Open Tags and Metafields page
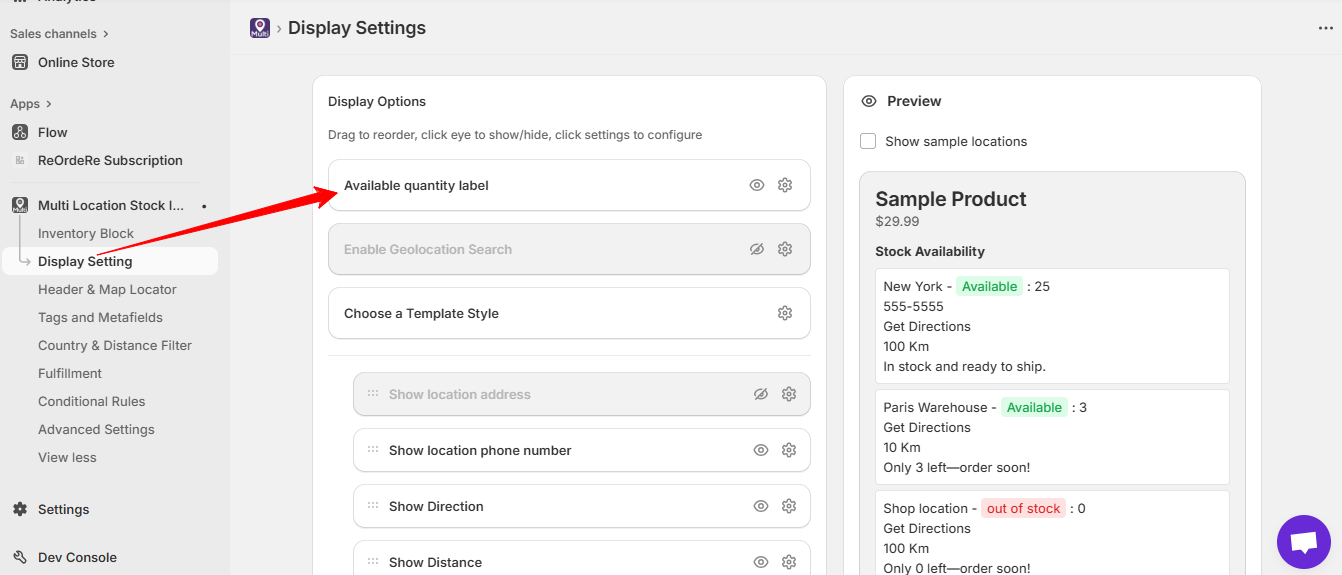1342x575 pixels. coord(100,317)
